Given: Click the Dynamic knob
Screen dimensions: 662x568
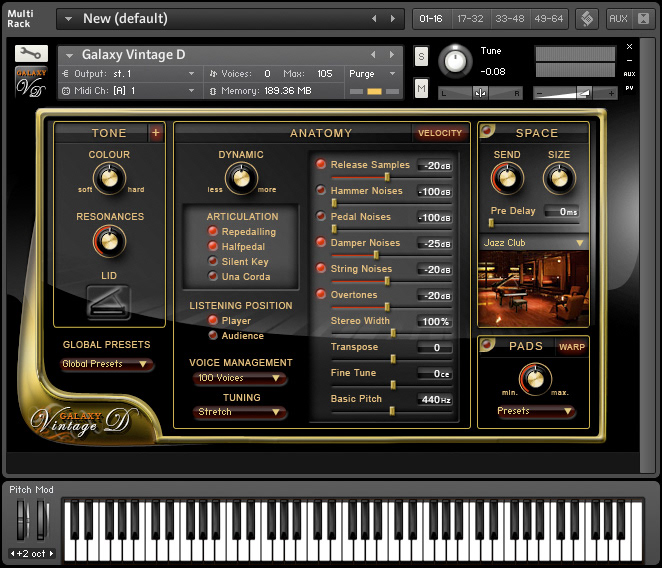Looking at the screenshot, I should [x=241, y=178].
